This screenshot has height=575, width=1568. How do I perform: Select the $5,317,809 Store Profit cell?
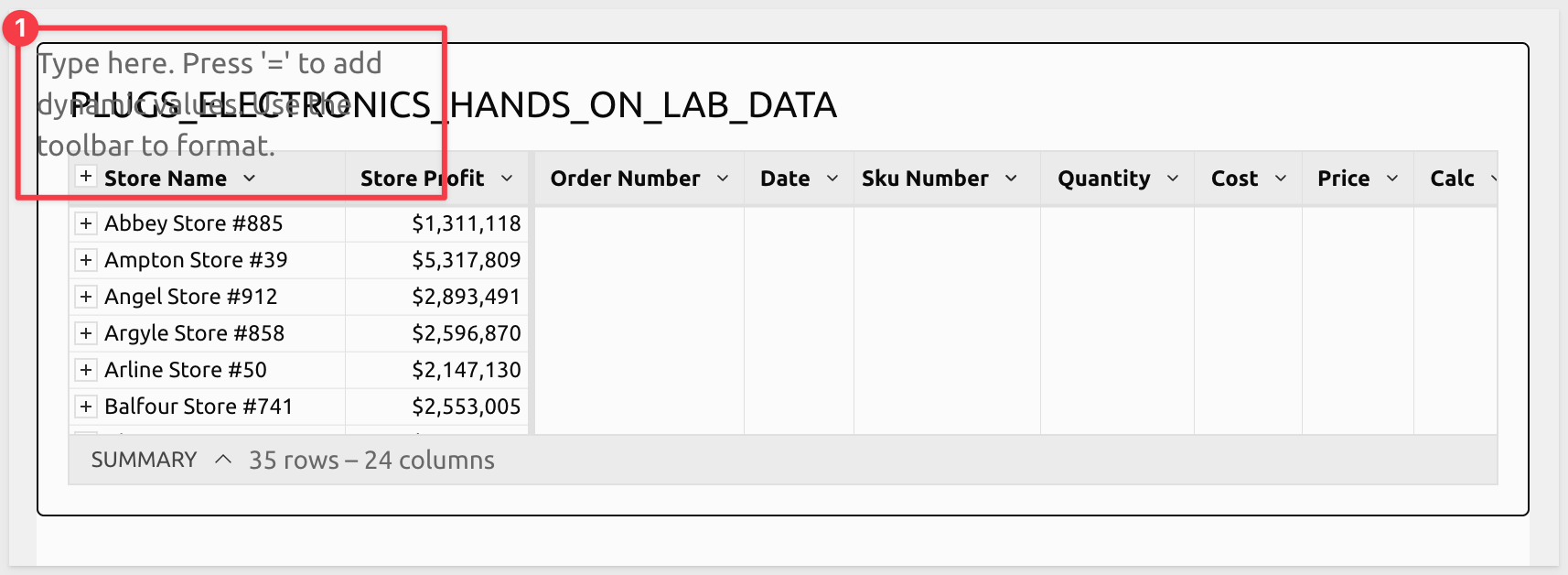pos(466,260)
